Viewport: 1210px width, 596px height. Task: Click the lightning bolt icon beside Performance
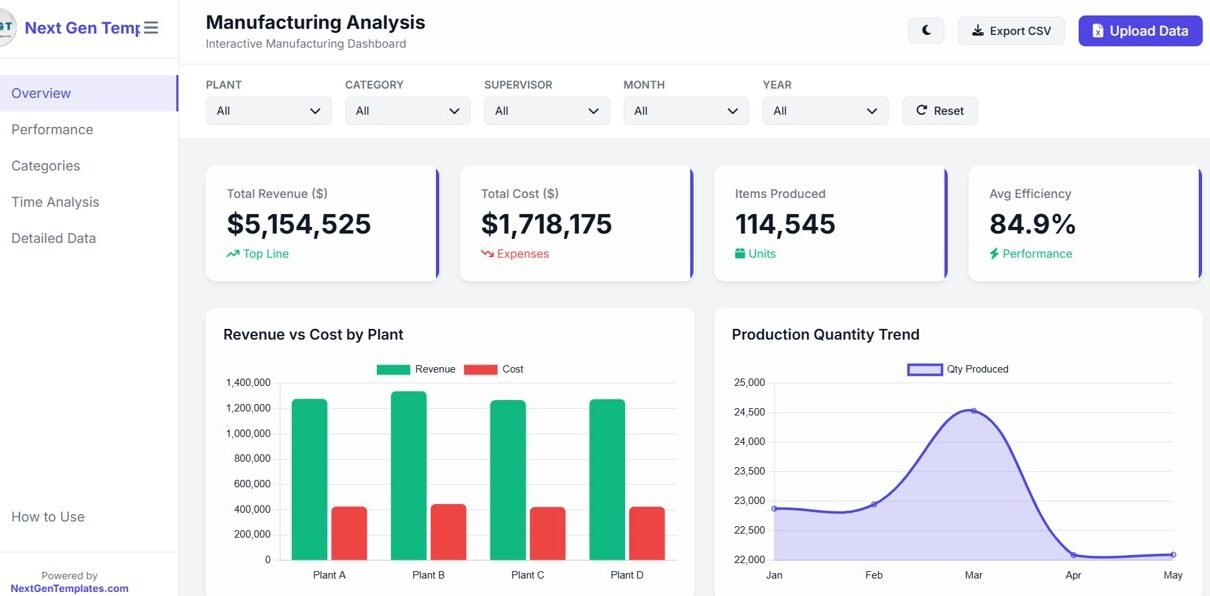[x=994, y=254]
